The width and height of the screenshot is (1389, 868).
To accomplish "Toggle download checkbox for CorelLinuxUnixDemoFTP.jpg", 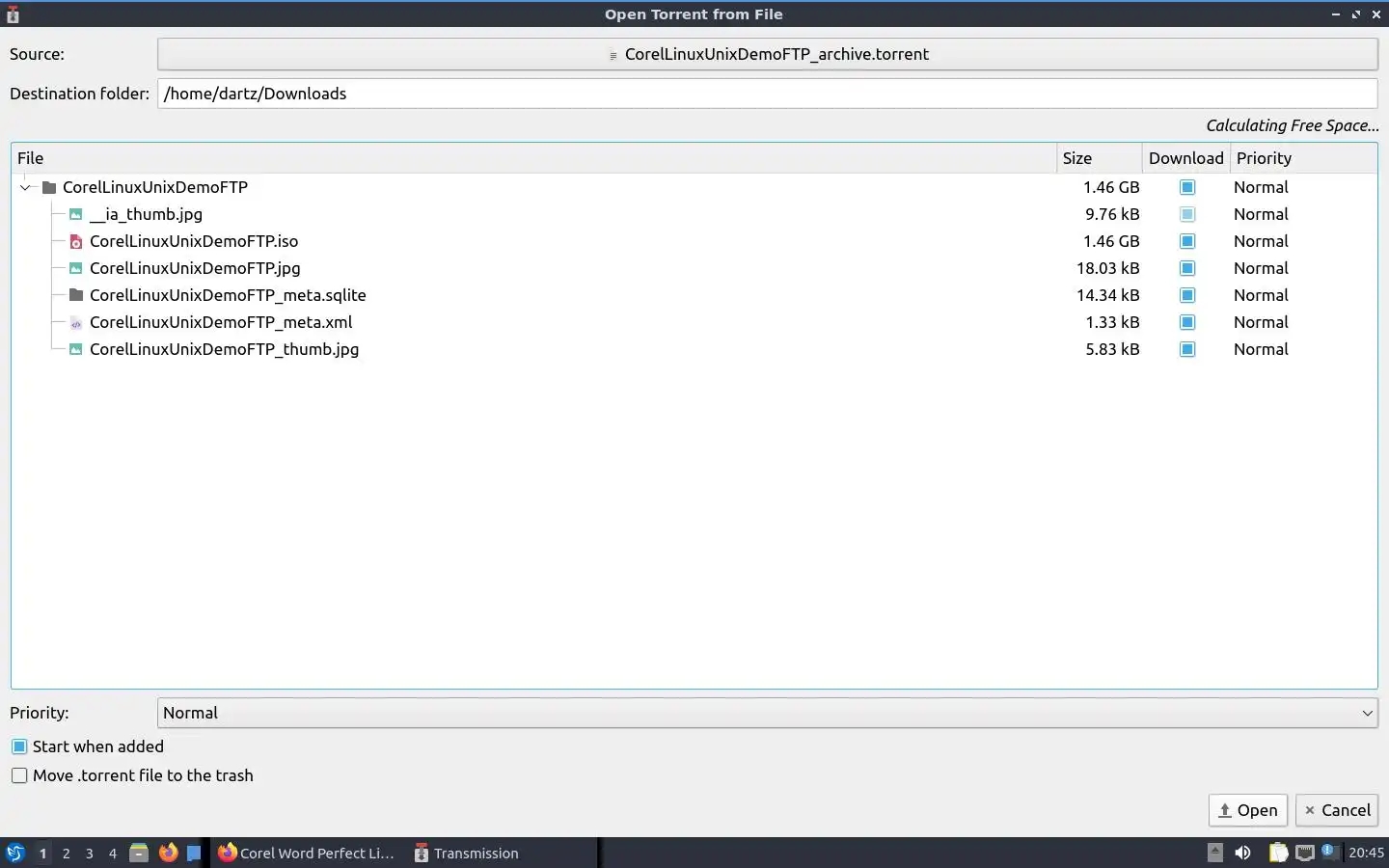I will click(x=1187, y=268).
